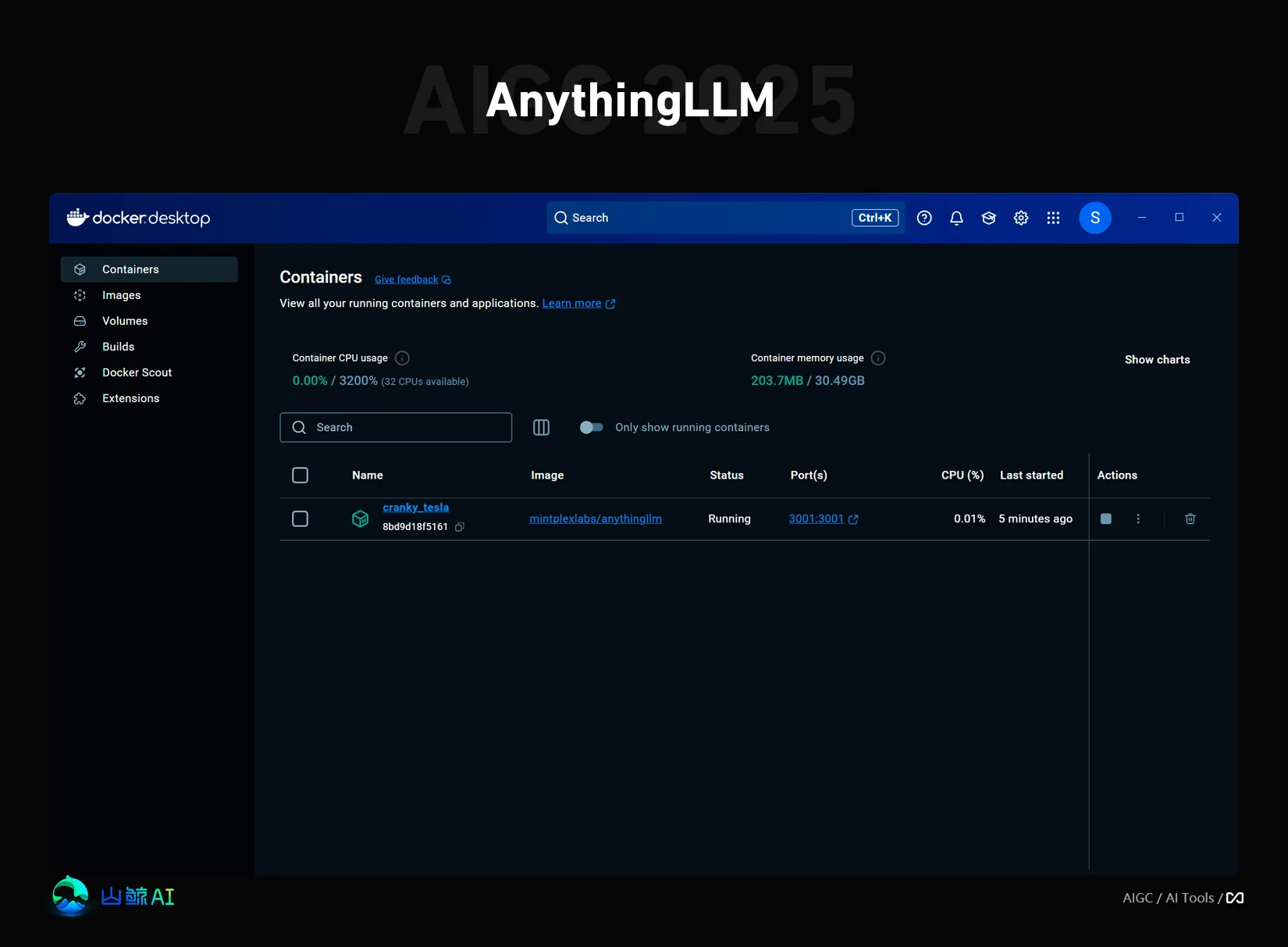Click the feedback icon beside Give feedback

(447, 279)
